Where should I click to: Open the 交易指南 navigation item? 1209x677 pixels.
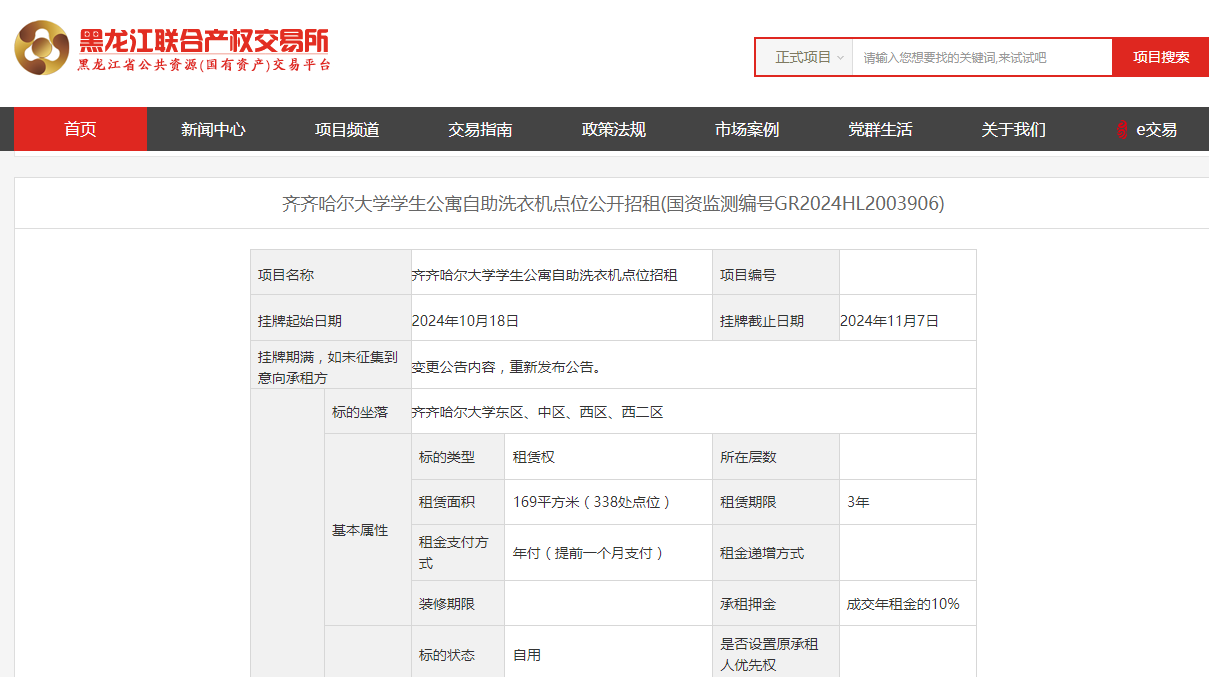click(x=480, y=130)
